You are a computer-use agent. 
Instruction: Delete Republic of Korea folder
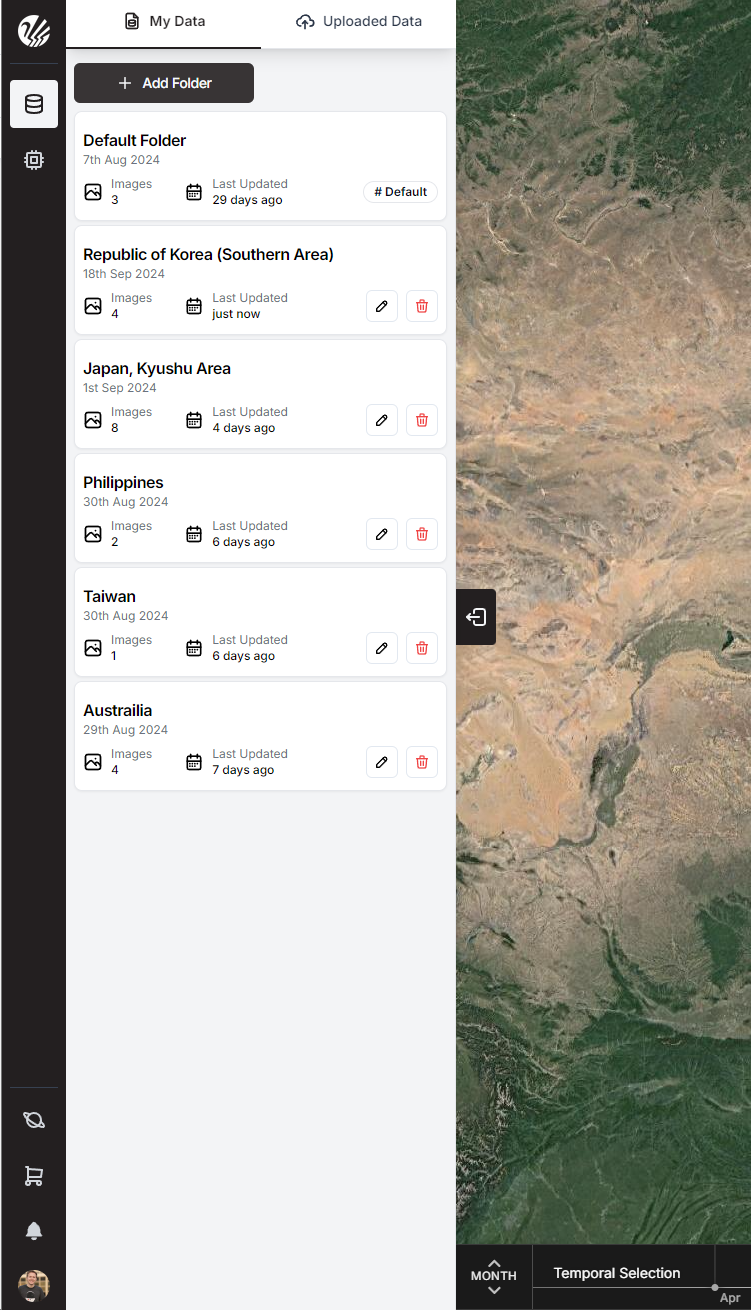coord(421,306)
